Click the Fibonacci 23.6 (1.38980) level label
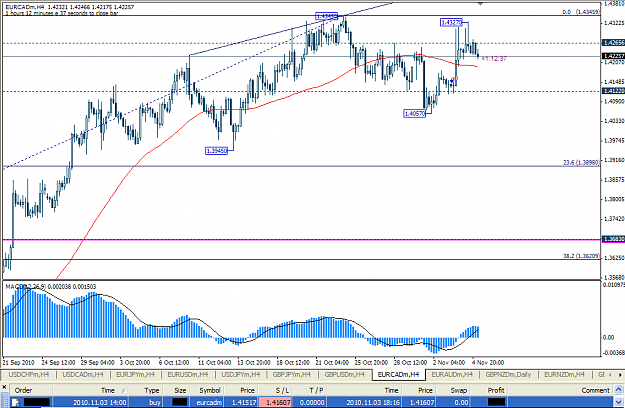Image resolution: width=625 pixels, height=408 pixels. (x=580, y=163)
